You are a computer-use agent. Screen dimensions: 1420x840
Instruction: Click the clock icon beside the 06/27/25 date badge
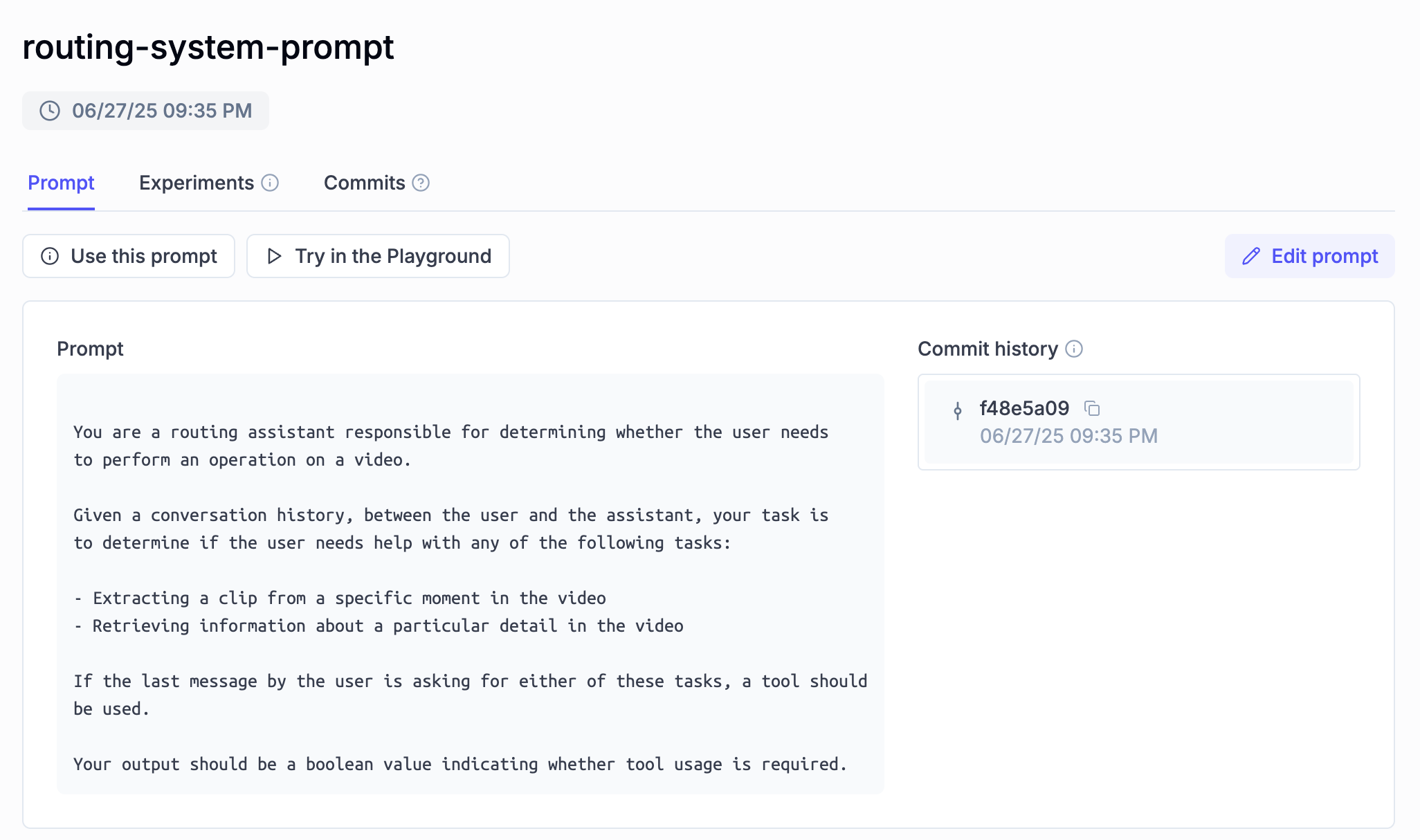(x=50, y=111)
